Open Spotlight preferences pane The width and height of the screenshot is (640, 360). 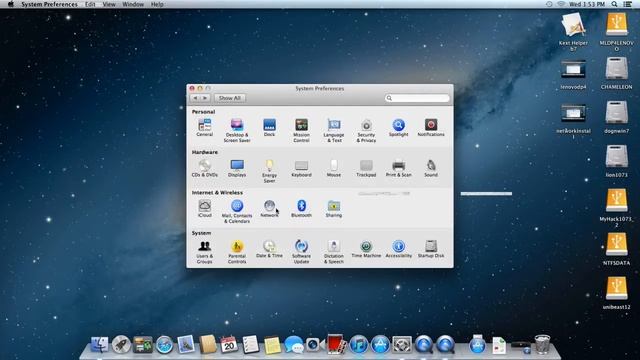pyautogui.click(x=398, y=127)
